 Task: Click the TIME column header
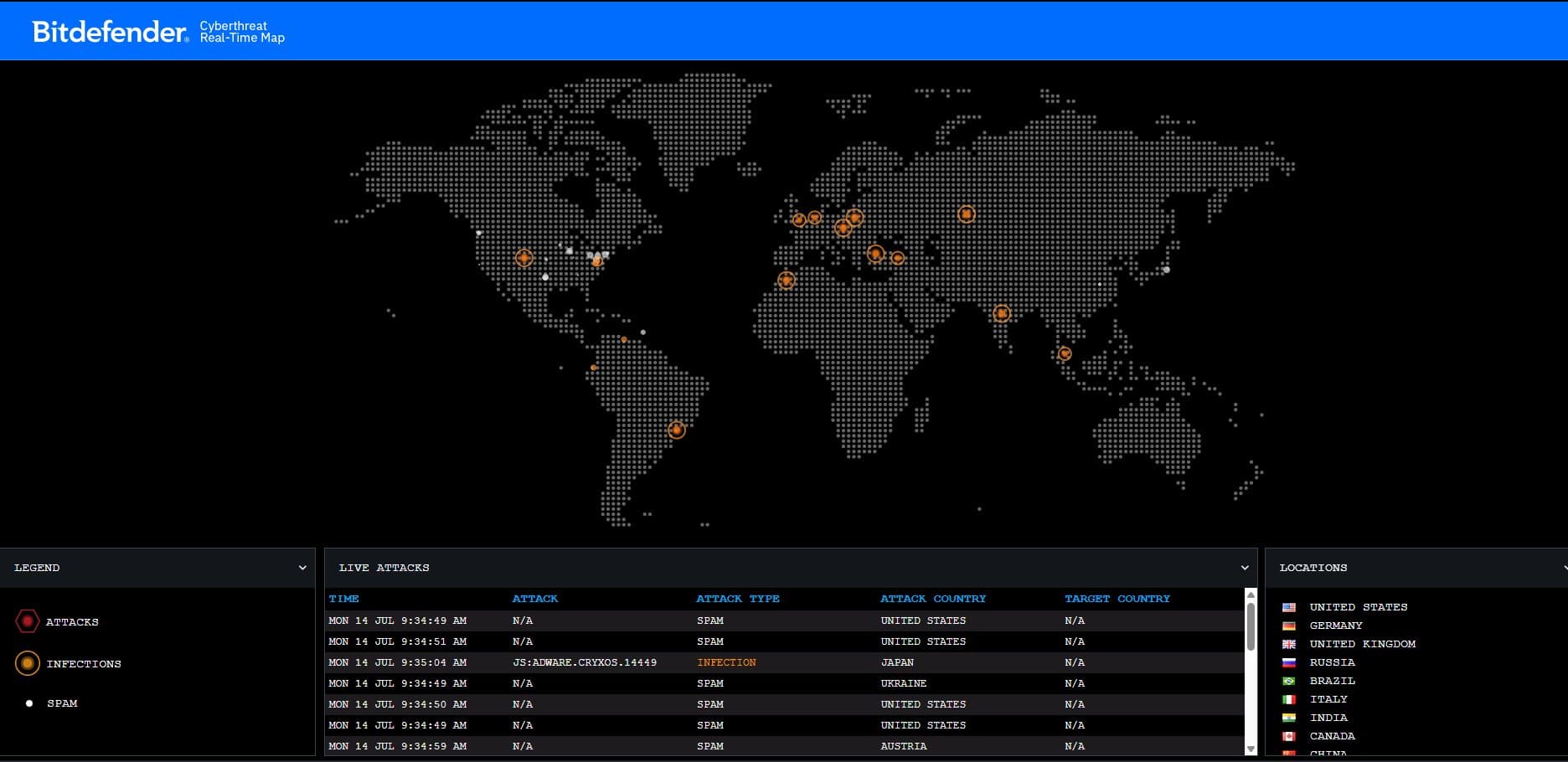click(x=343, y=599)
